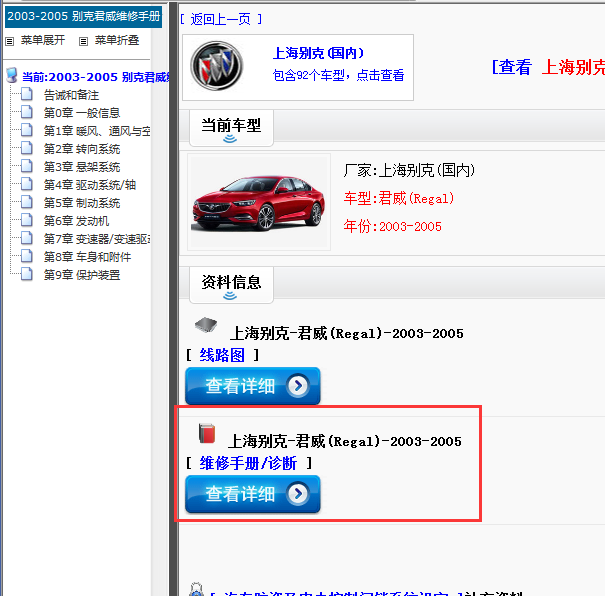This screenshot has height=596, width=605.
Task: Open 第4章 驱动系统/轴 chapter
Action: [x=90, y=185]
